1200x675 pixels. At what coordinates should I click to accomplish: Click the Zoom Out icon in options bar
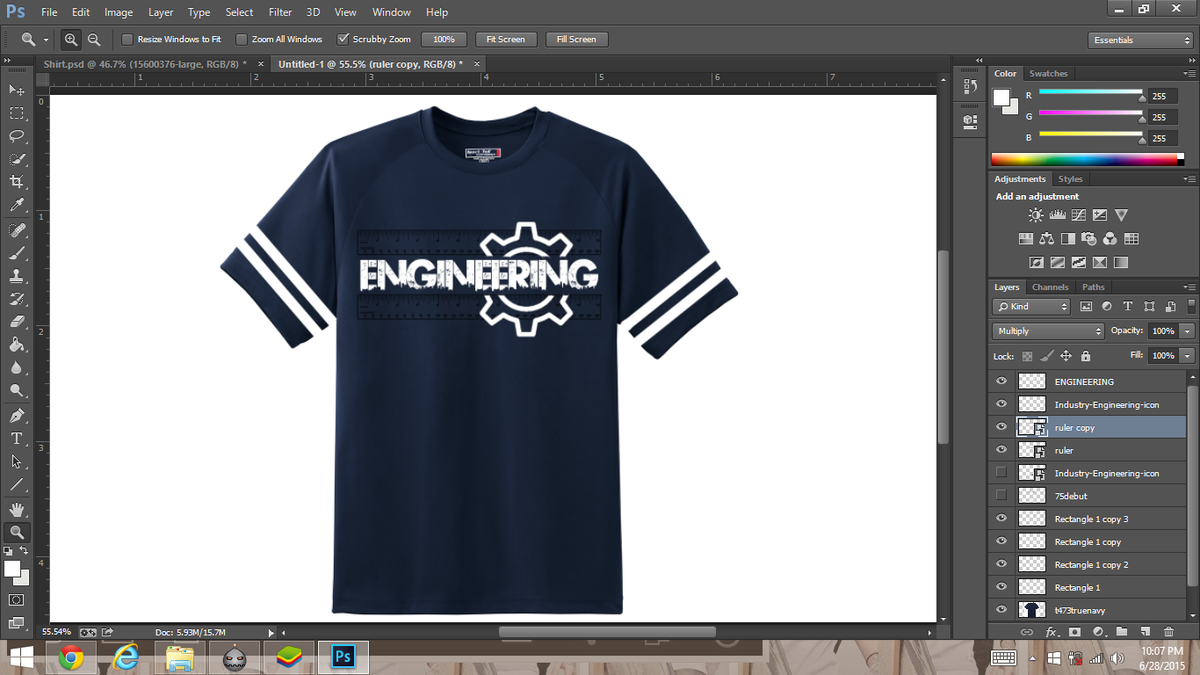(x=94, y=39)
